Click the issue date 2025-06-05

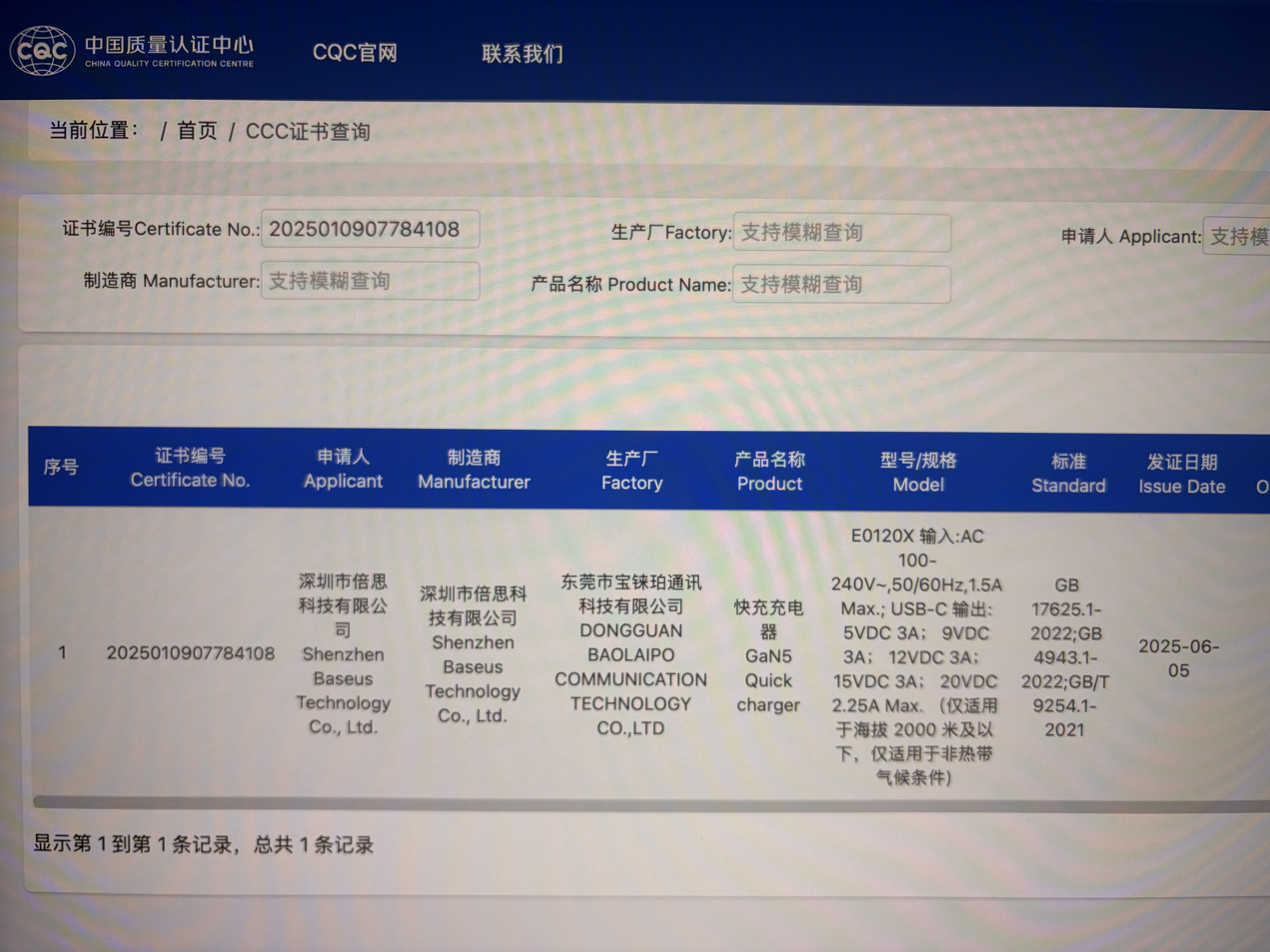click(x=1179, y=658)
